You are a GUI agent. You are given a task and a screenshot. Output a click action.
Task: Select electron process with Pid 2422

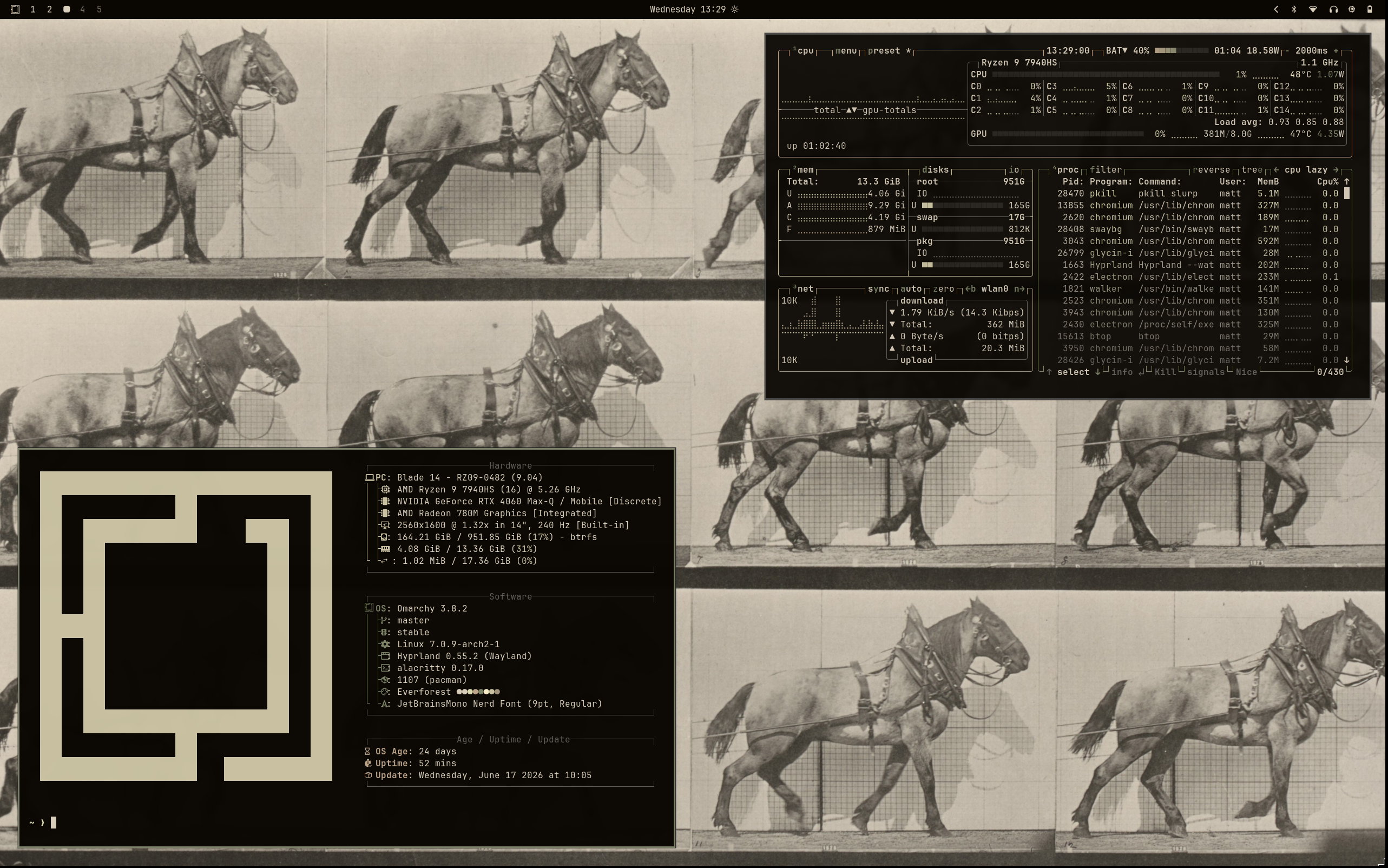(x=1197, y=277)
